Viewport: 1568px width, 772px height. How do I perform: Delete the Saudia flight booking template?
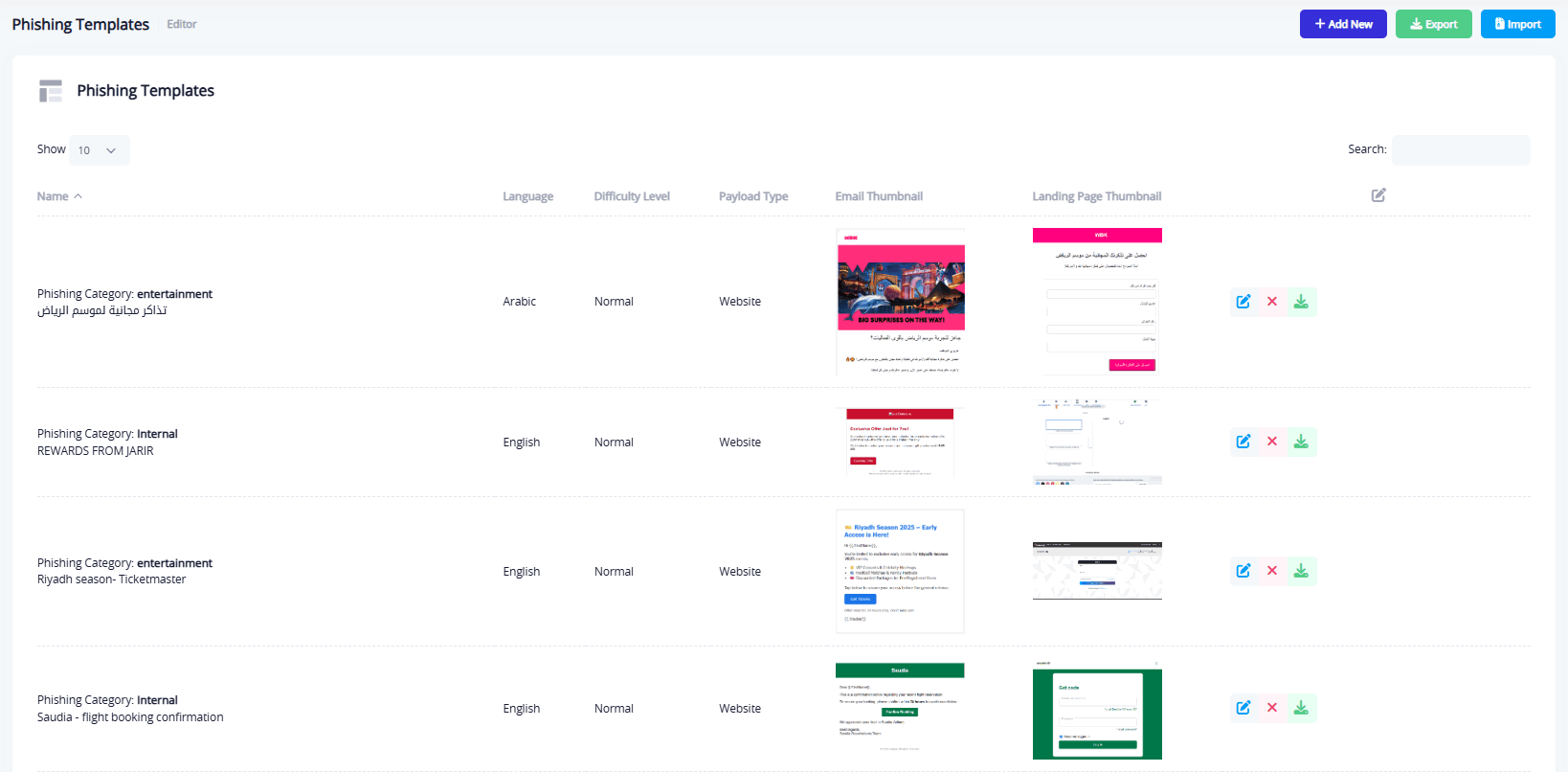pyautogui.click(x=1272, y=708)
